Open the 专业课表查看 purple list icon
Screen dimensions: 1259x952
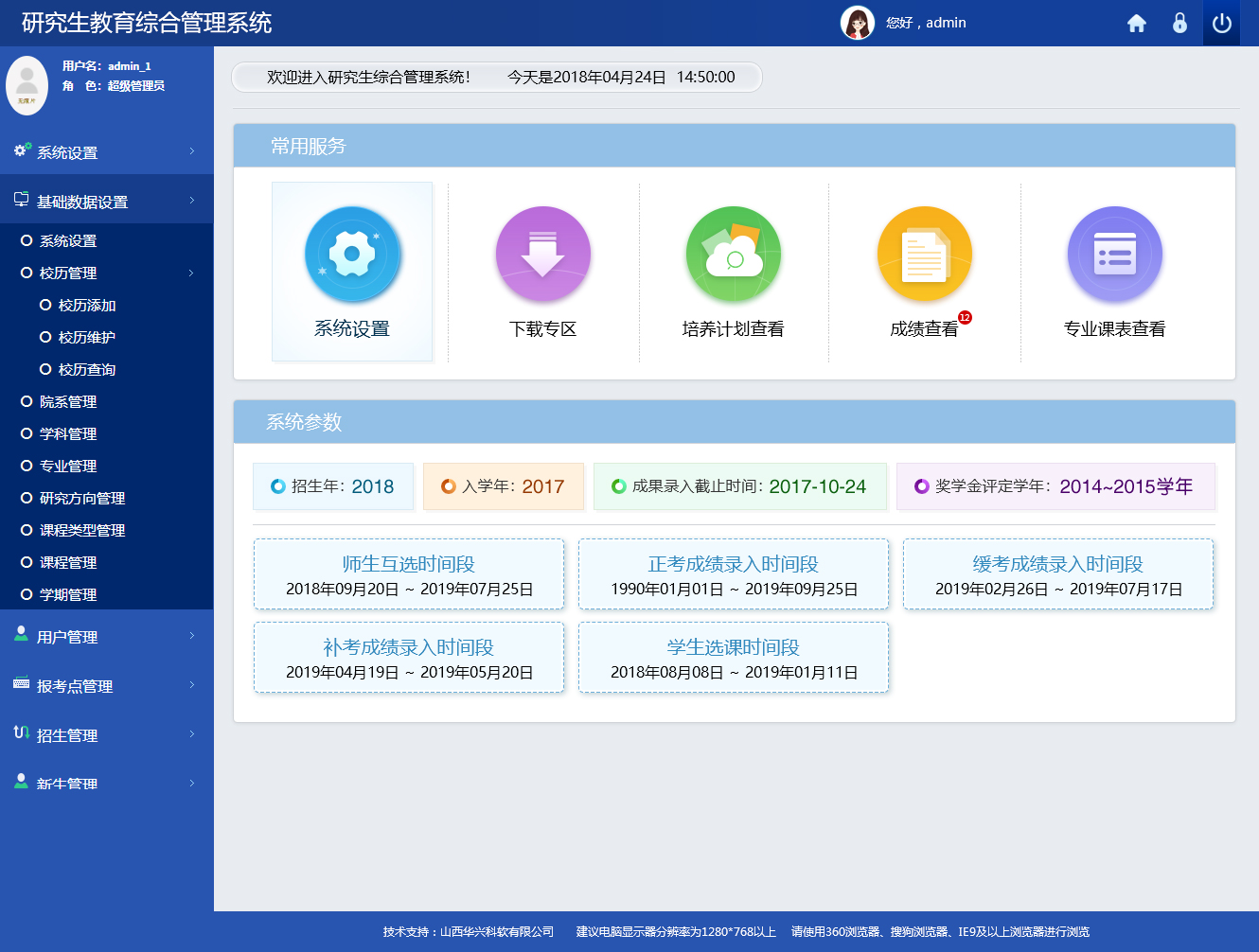click(1114, 255)
